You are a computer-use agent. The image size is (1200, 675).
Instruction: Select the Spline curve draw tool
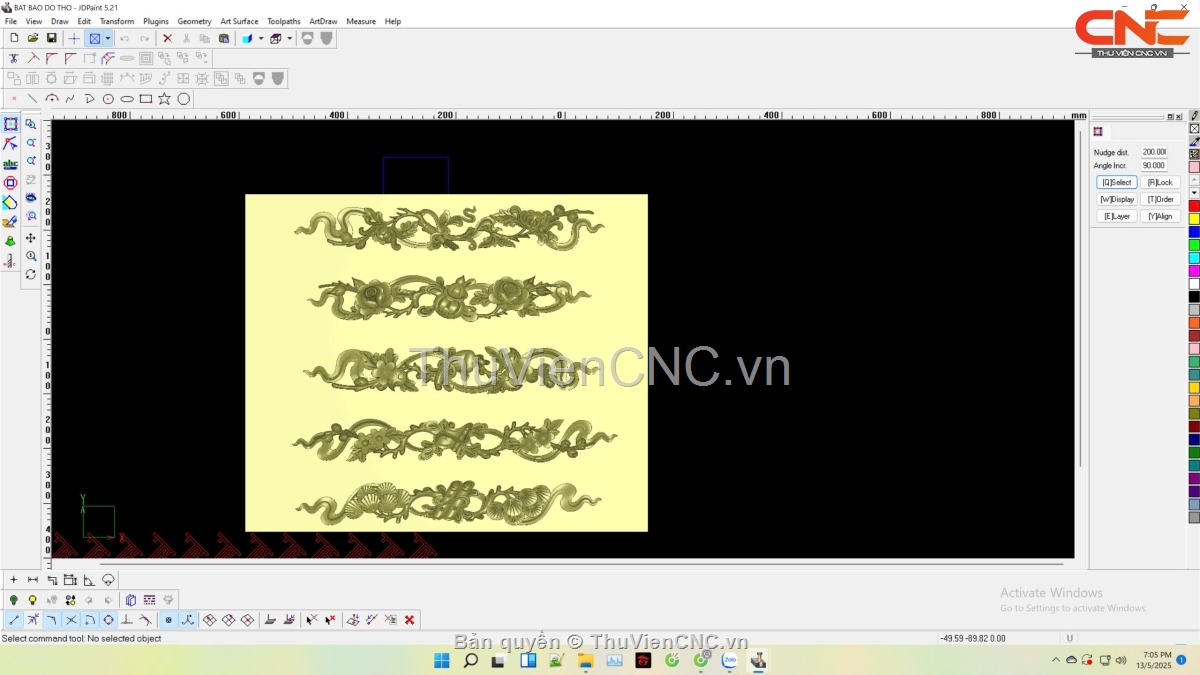70,99
